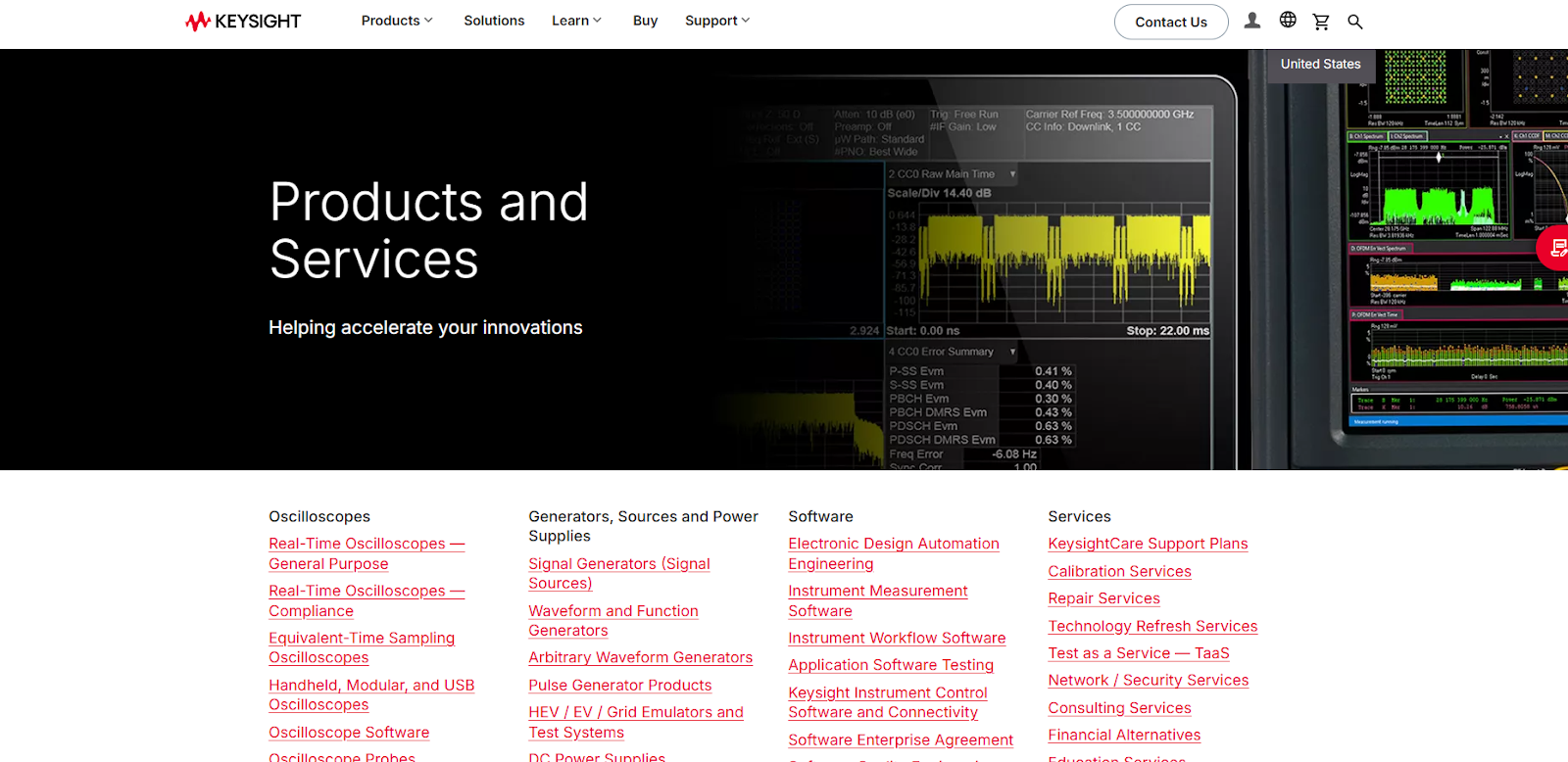The height and width of the screenshot is (762, 1568).
Task: Open Keysight Instrument Control Software link
Action: pos(888,702)
